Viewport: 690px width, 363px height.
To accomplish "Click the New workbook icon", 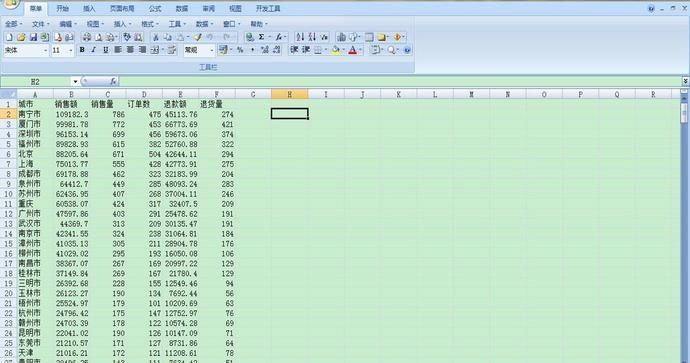I will (9, 37).
